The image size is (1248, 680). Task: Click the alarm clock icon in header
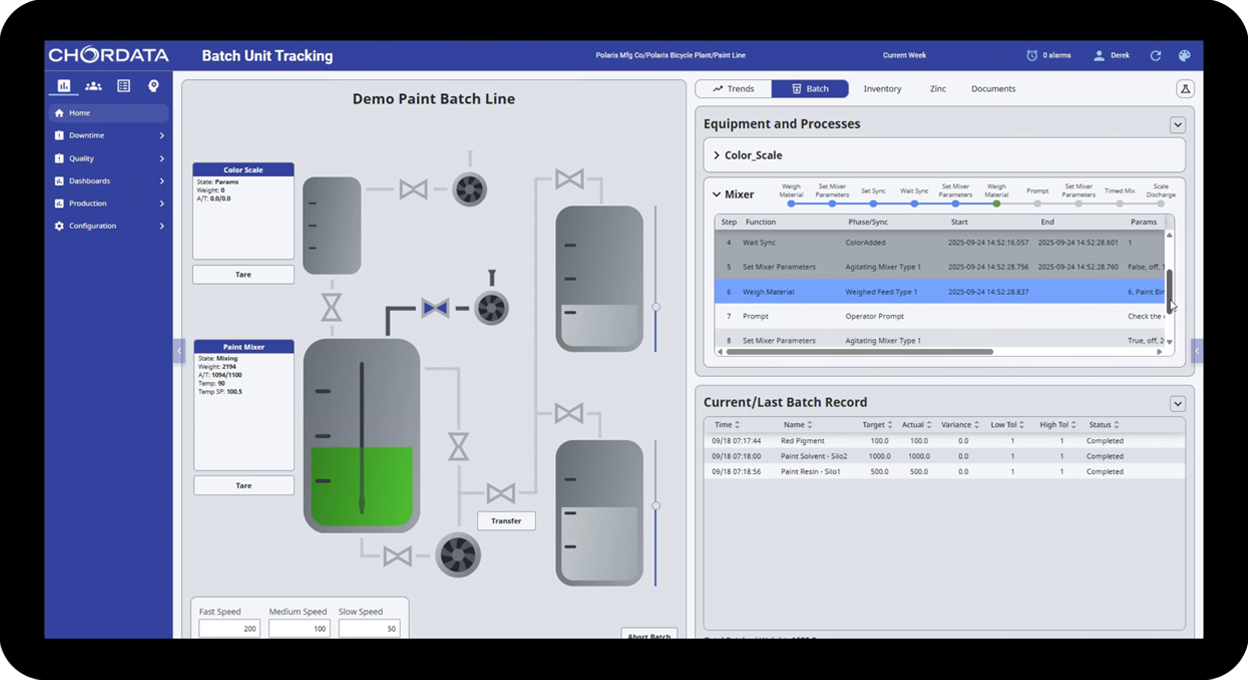[x=1032, y=56]
